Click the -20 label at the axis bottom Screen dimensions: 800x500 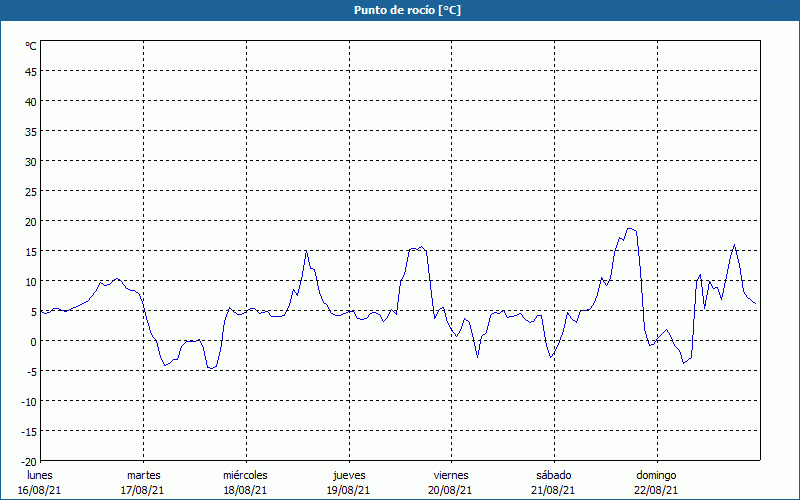pyautogui.click(x=29, y=461)
